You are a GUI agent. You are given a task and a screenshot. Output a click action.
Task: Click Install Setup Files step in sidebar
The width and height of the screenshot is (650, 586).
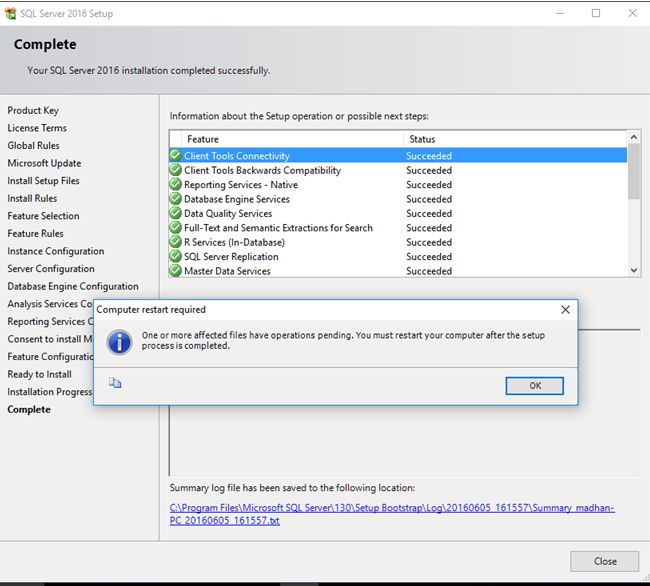43,181
